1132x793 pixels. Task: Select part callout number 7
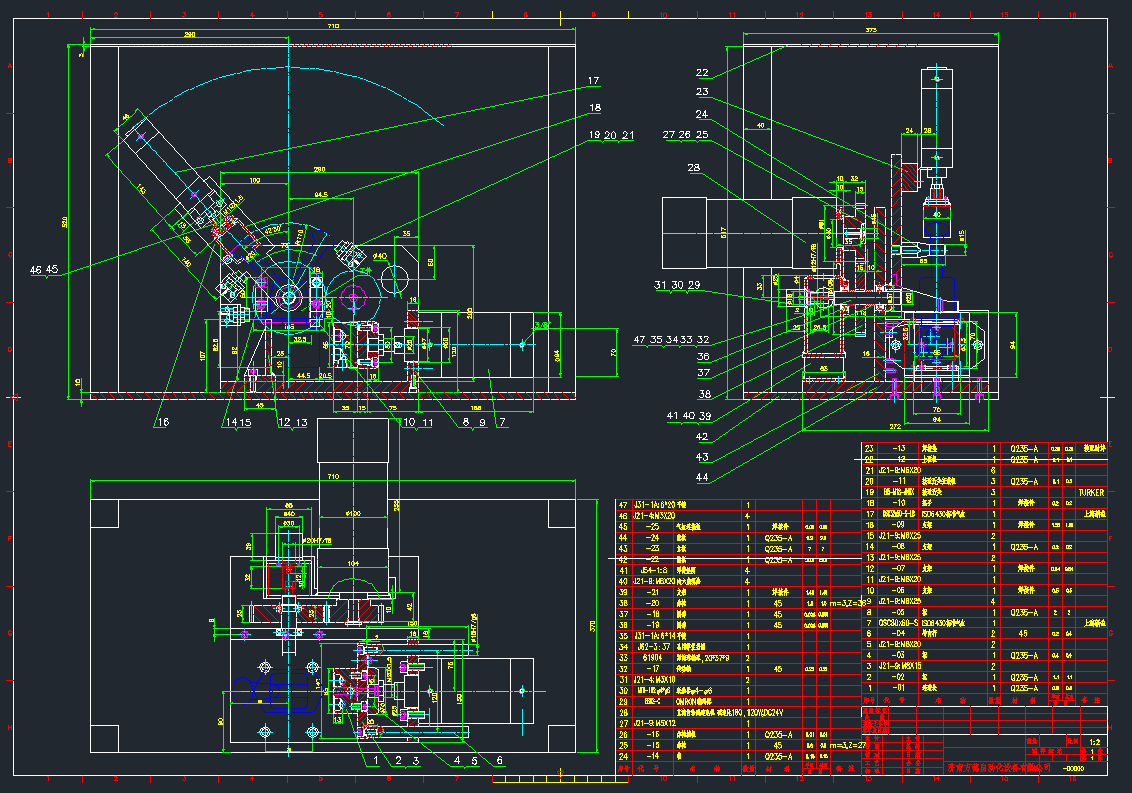502,423
